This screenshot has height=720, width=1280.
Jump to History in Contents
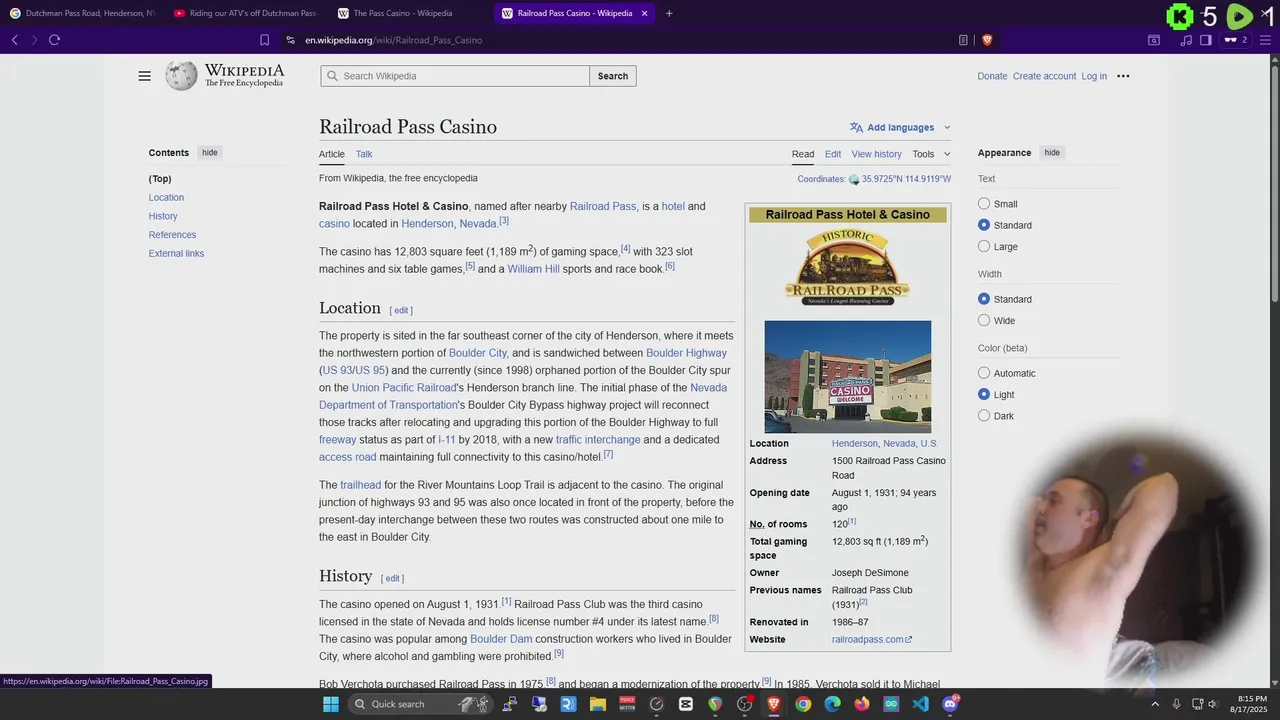coord(163,216)
